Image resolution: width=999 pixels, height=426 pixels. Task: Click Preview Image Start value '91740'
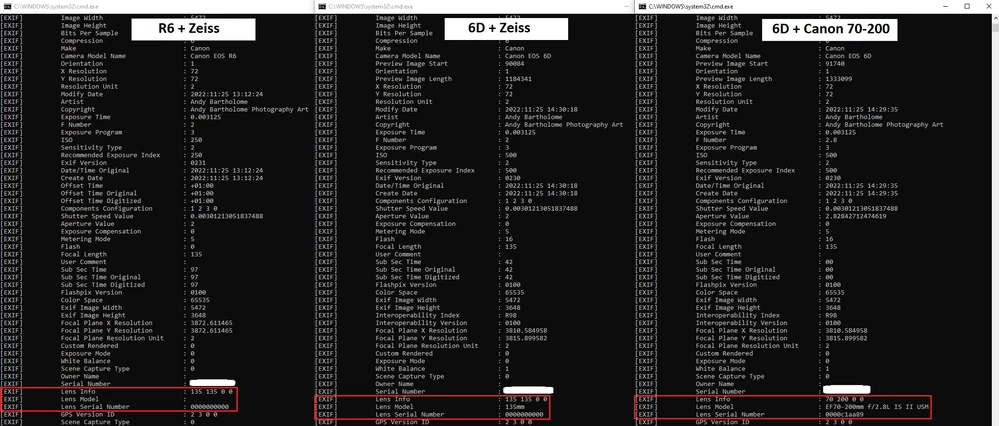tap(835, 64)
